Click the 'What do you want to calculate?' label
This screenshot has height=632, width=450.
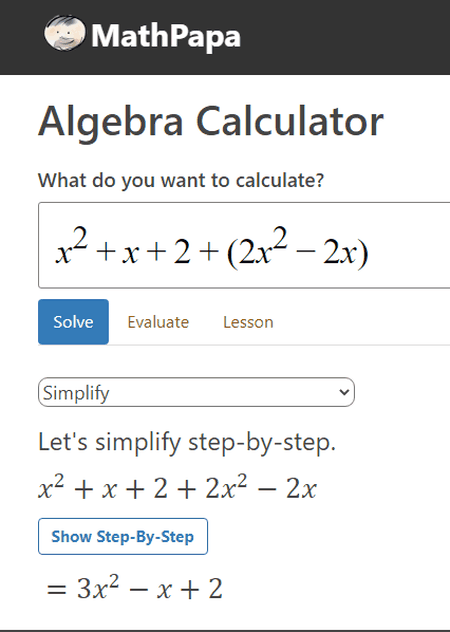181,180
